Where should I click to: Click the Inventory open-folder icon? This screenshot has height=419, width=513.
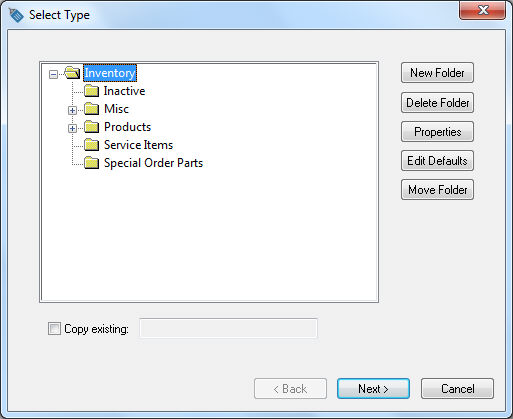tap(72, 73)
